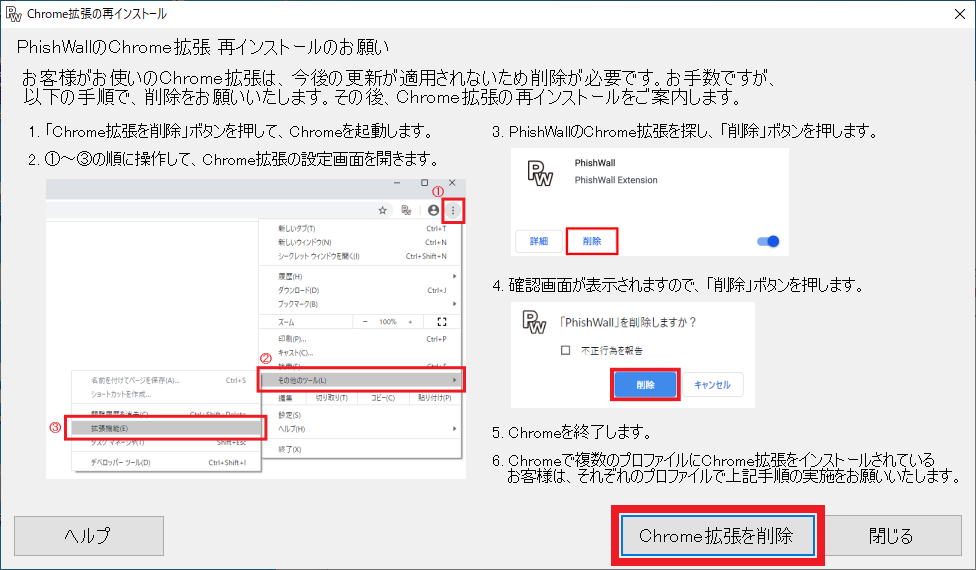
Task: Select 新しいタブ(T) in the illustrated menu
Action: point(362,228)
